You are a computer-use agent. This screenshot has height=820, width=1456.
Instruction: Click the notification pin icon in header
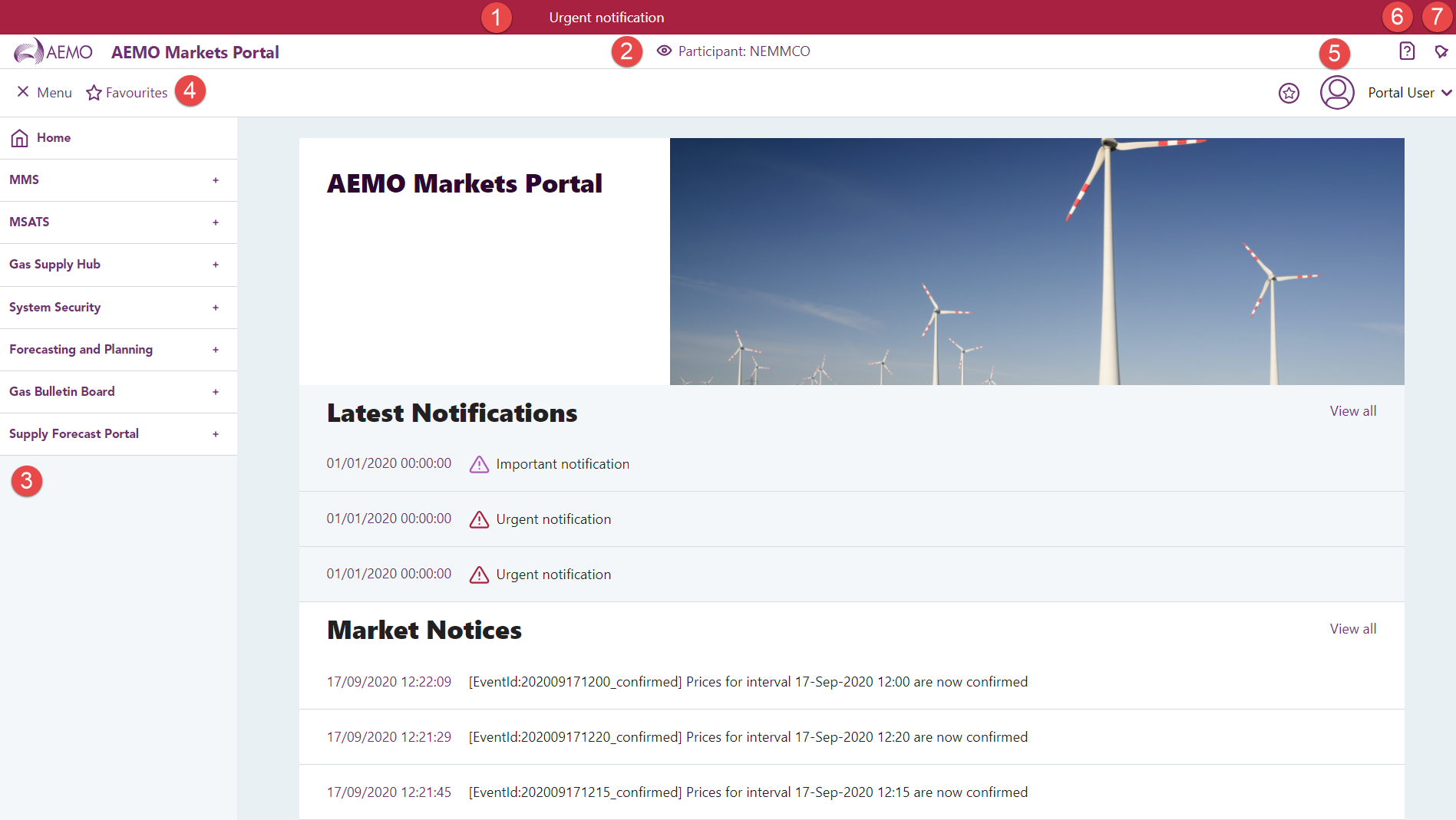pyautogui.click(x=1441, y=51)
